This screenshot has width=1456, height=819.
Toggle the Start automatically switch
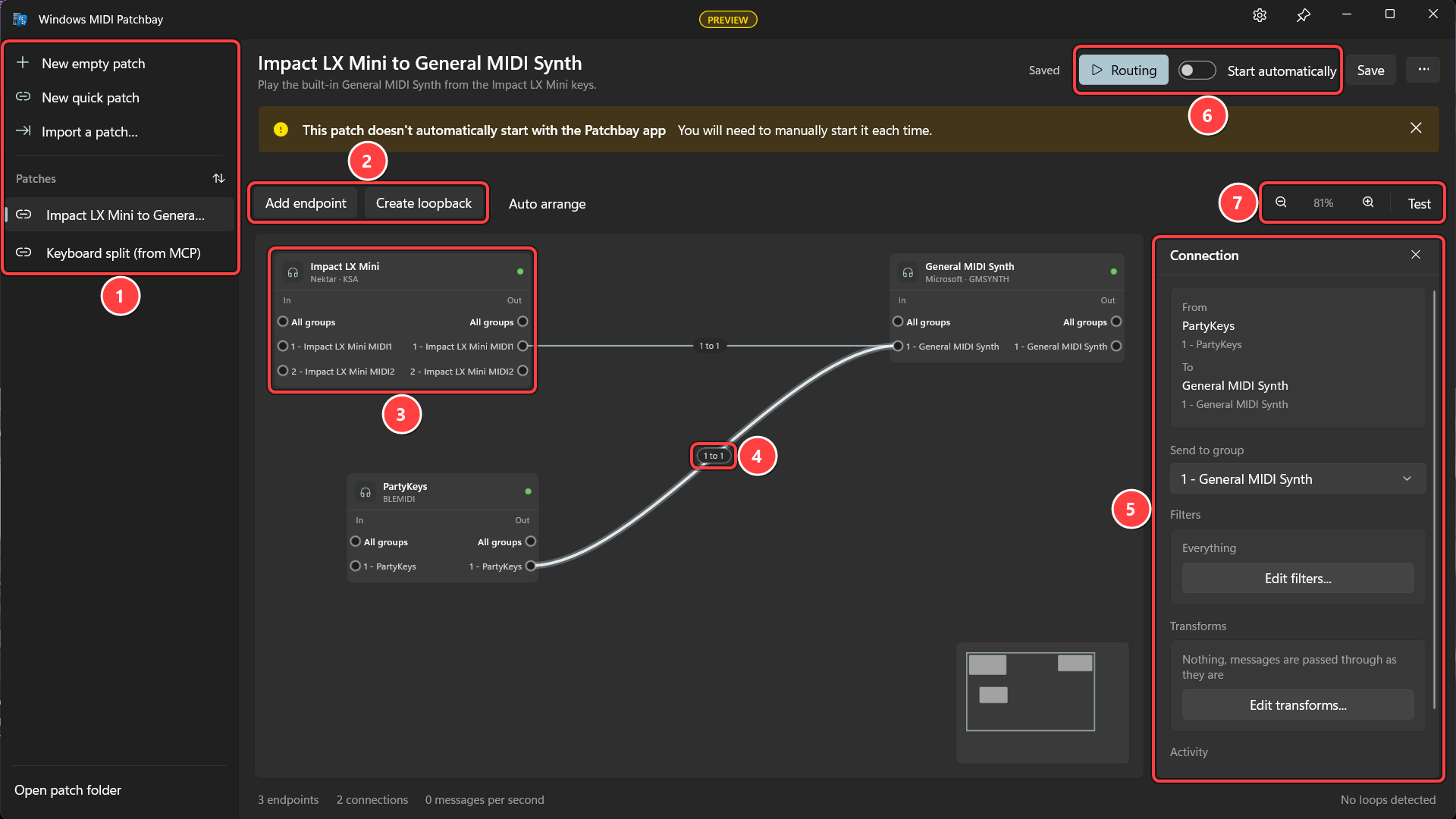point(1197,71)
